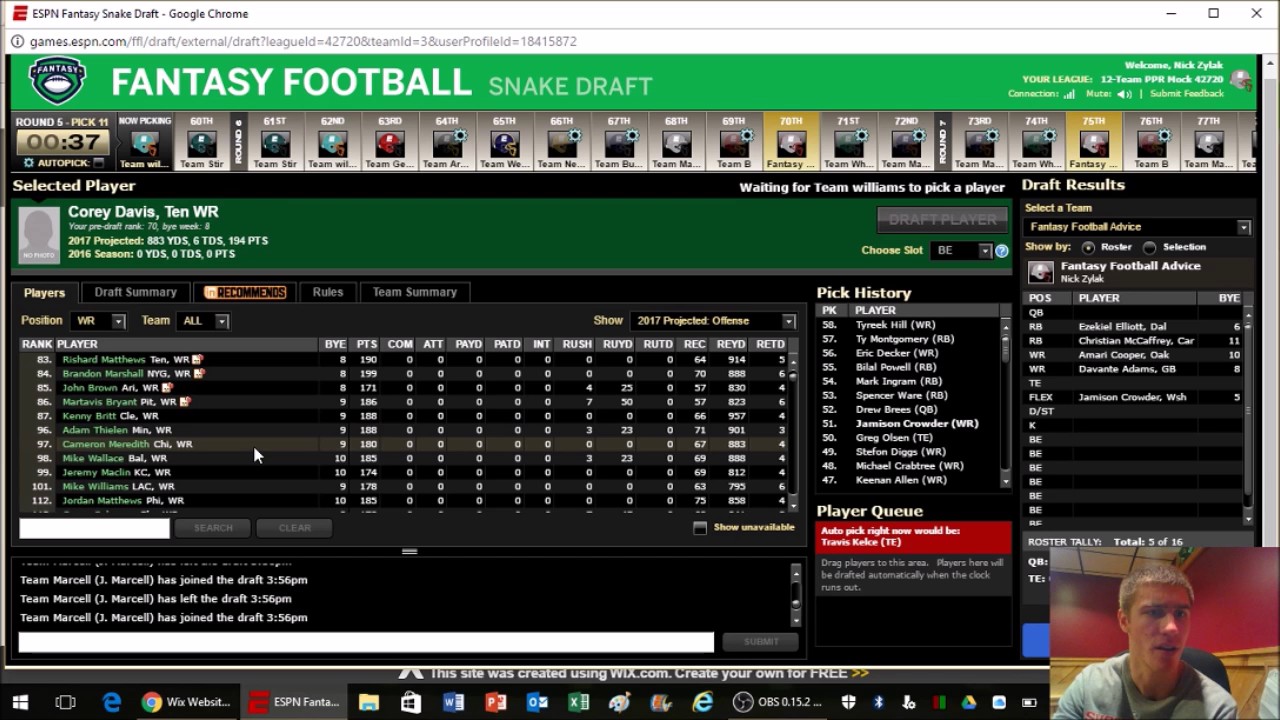Click Fantasy Football Advice team helmet logo

[1041, 272]
